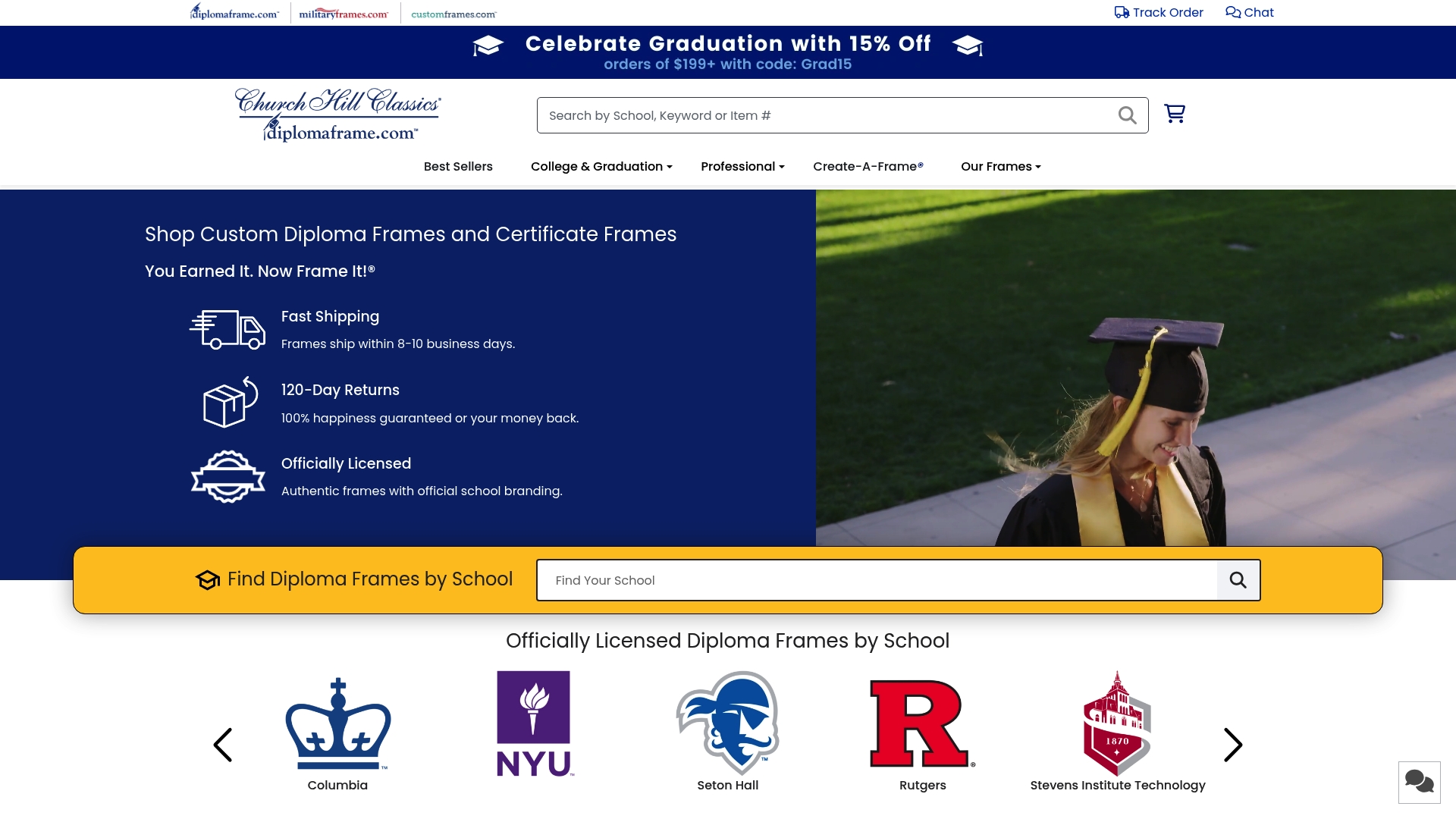The width and height of the screenshot is (1456, 819).
Task: Submit the Find Your School search button
Action: coord(1238,580)
